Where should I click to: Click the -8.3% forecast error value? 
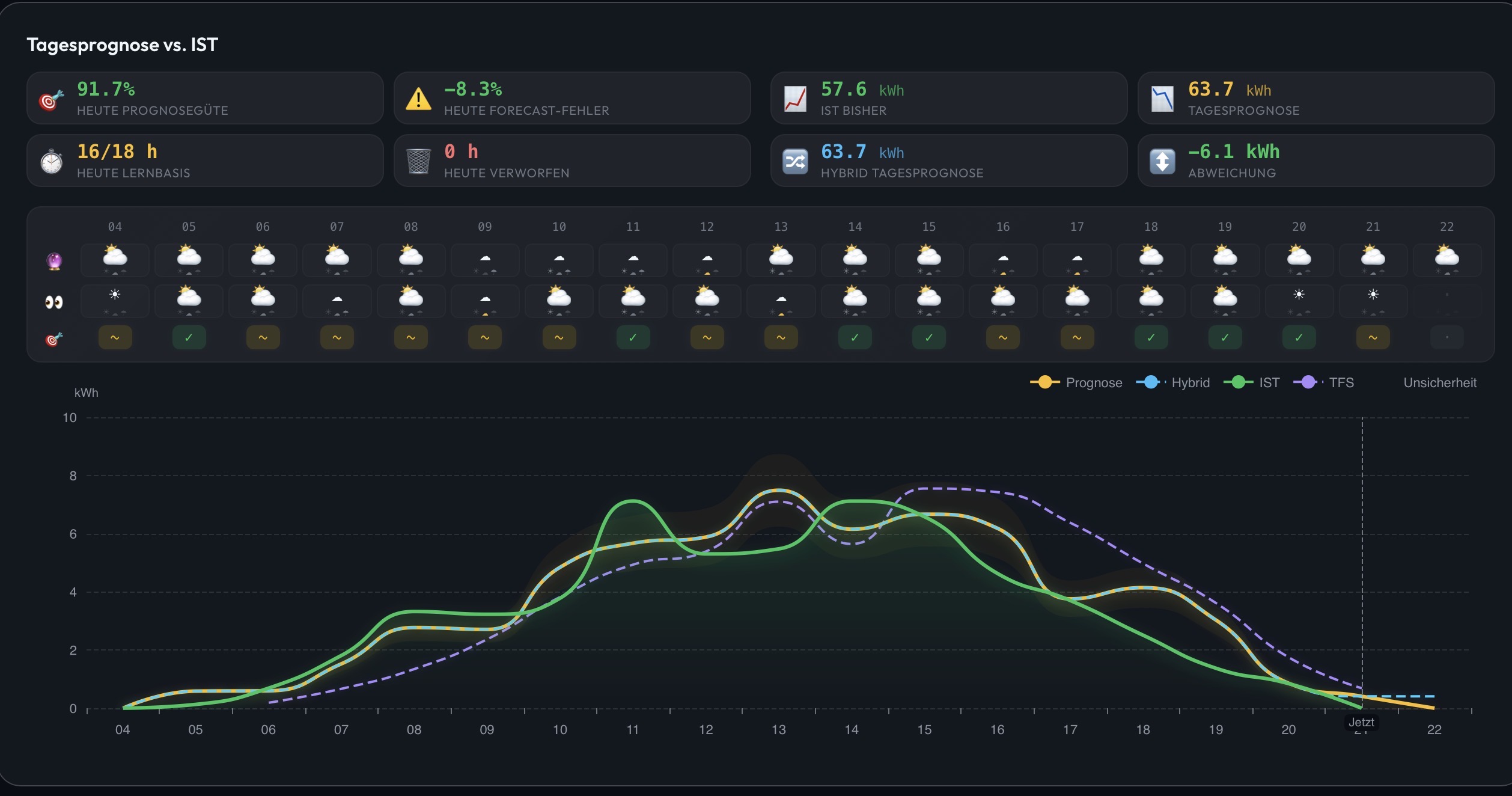coord(473,89)
